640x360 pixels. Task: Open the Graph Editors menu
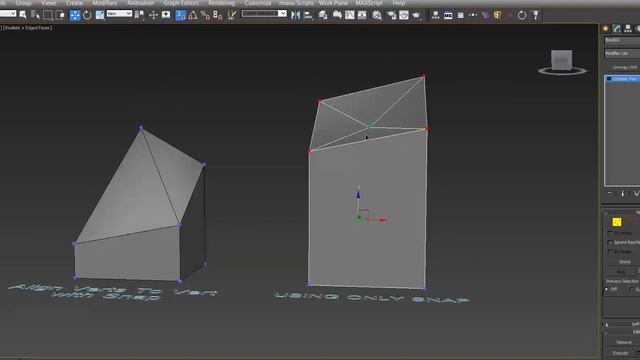point(181,3)
